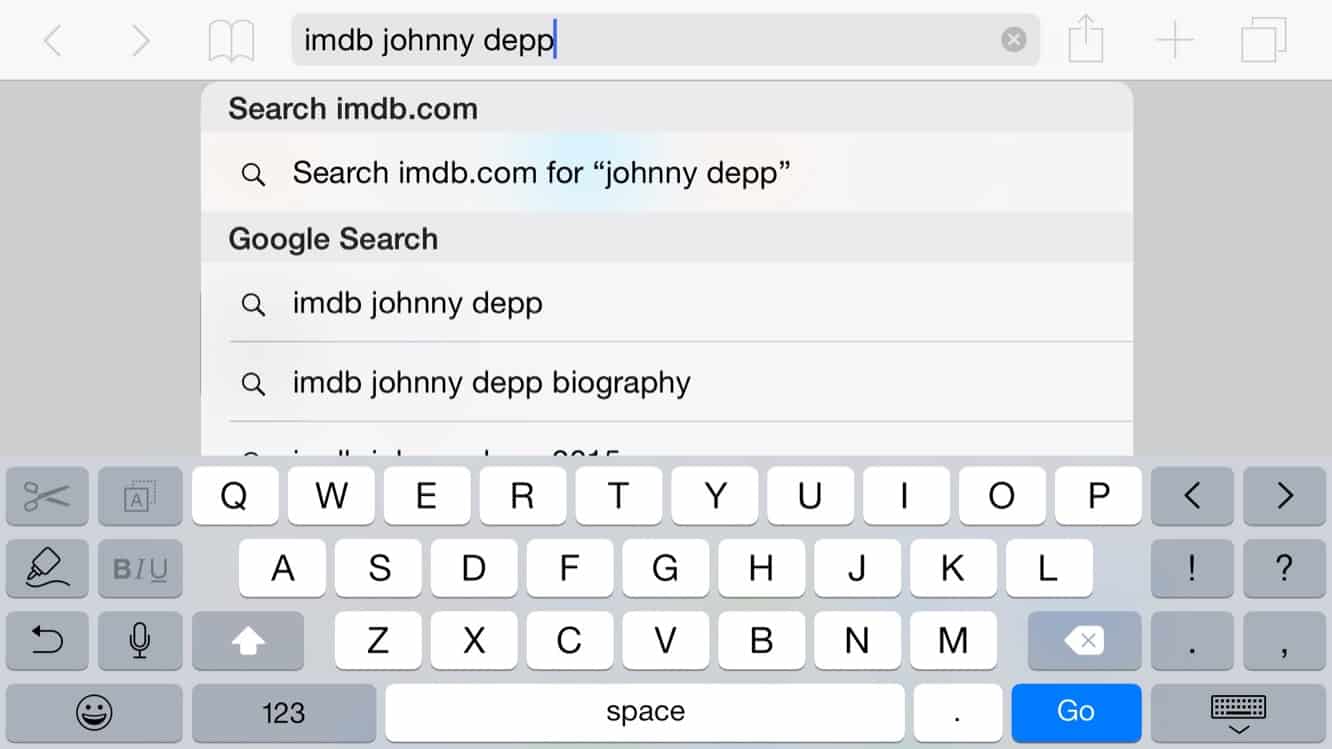
Task: Go back with the browser back chevron
Action: pos(52,41)
